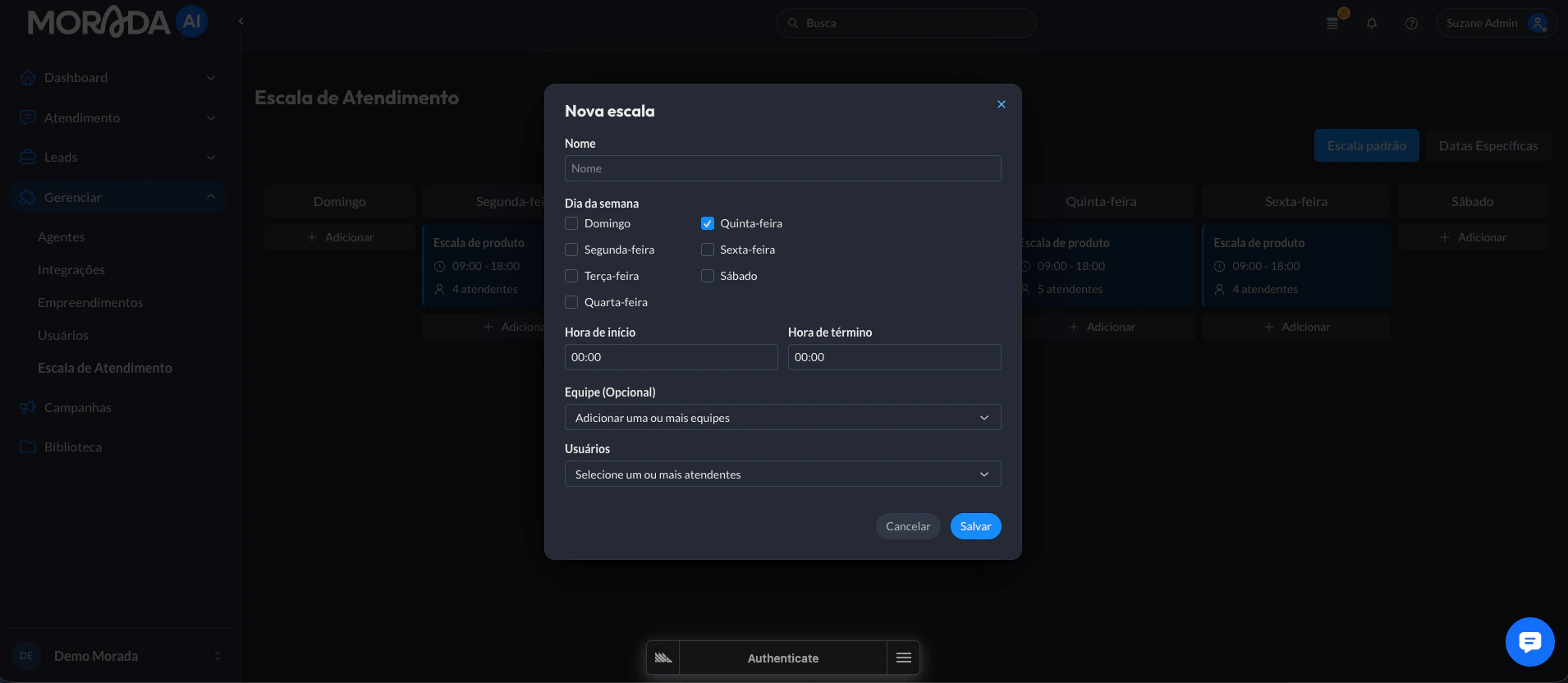Click the Hora de início time field

point(671,357)
